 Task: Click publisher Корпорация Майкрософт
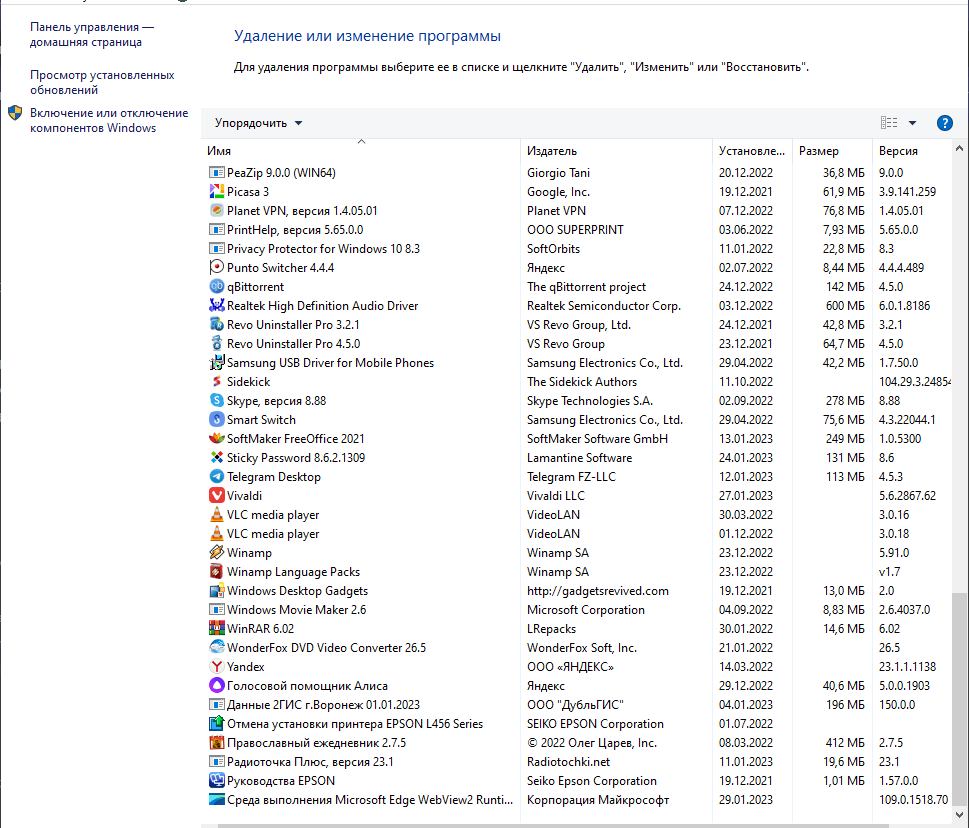tap(598, 800)
